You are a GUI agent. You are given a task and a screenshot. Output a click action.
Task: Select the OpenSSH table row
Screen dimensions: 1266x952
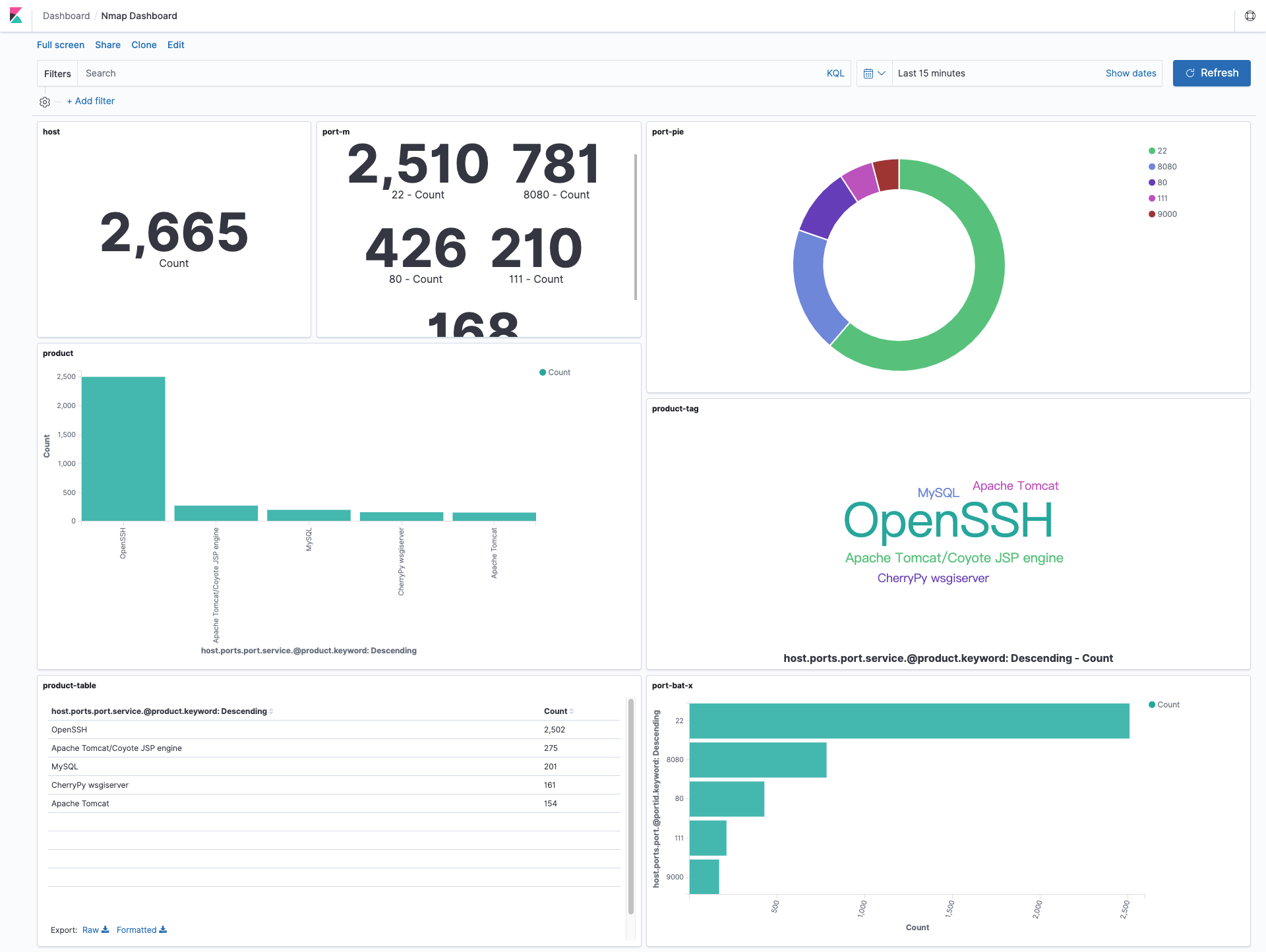coord(335,730)
